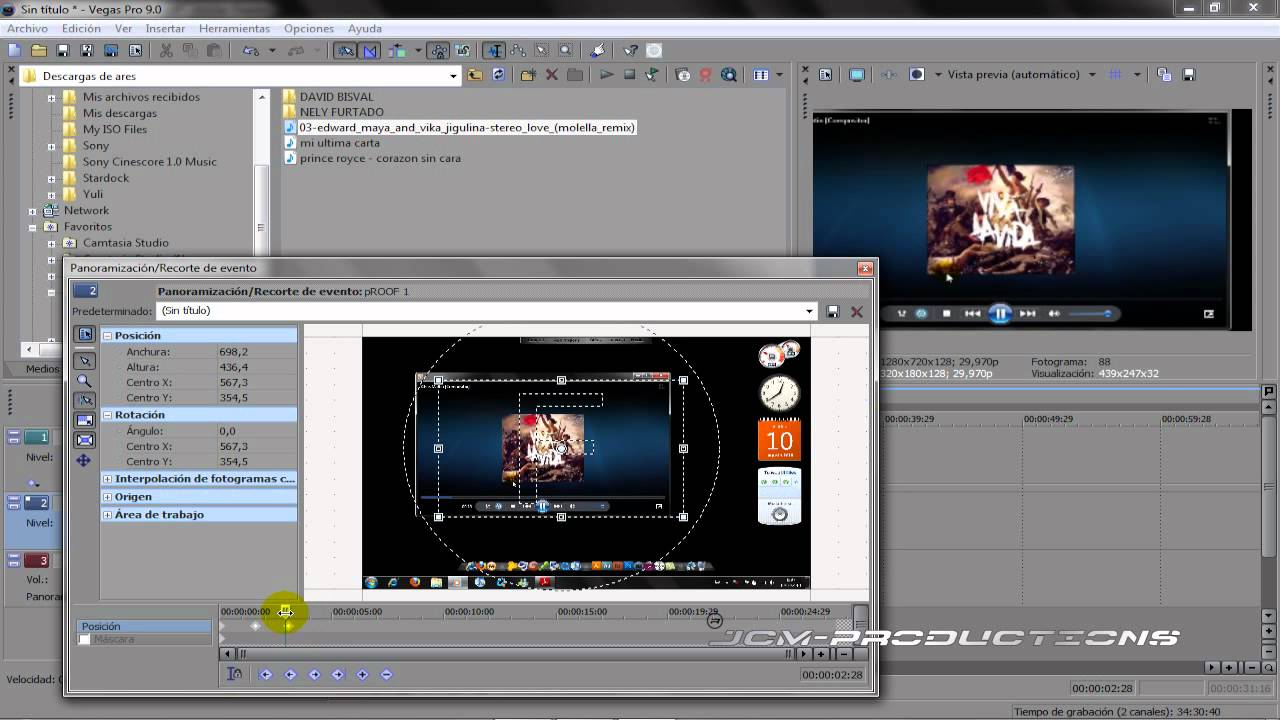
Task: Collapse the Rotación property group
Action: coord(107,415)
